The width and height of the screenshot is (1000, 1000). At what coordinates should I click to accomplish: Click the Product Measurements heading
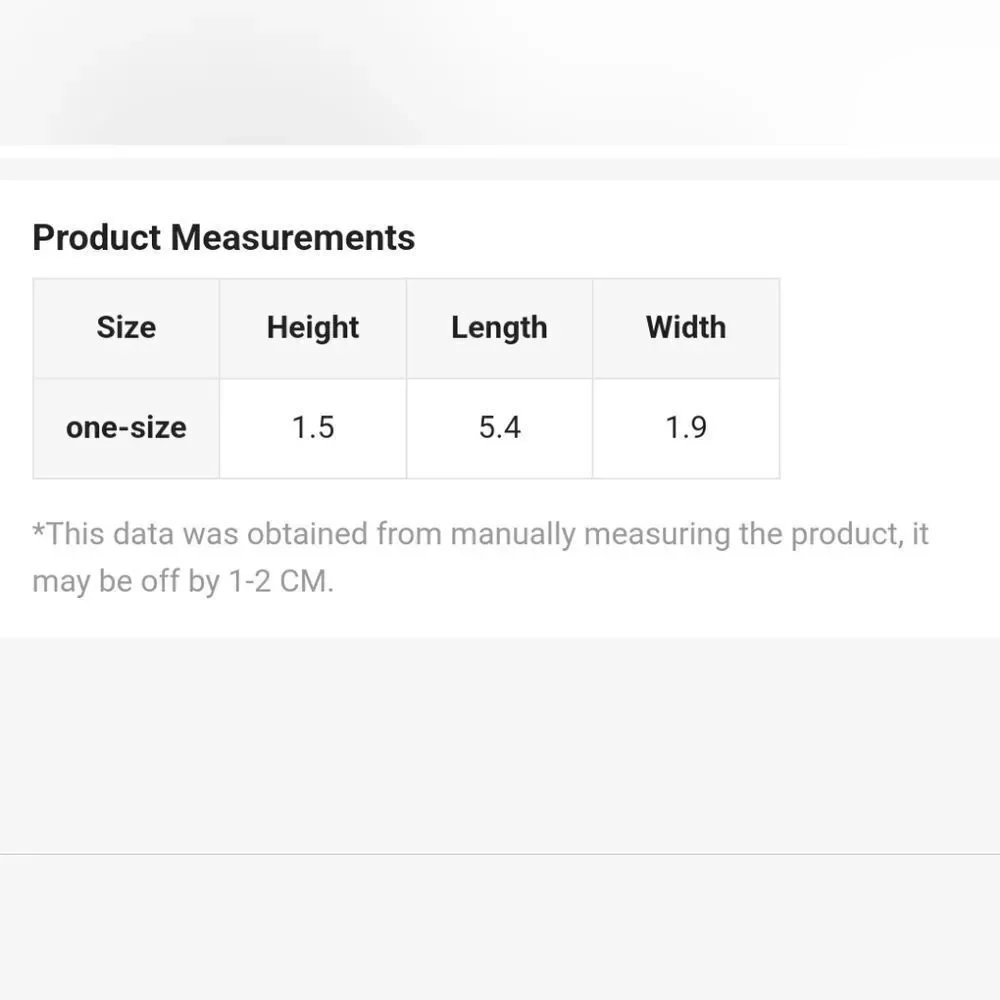point(224,238)
